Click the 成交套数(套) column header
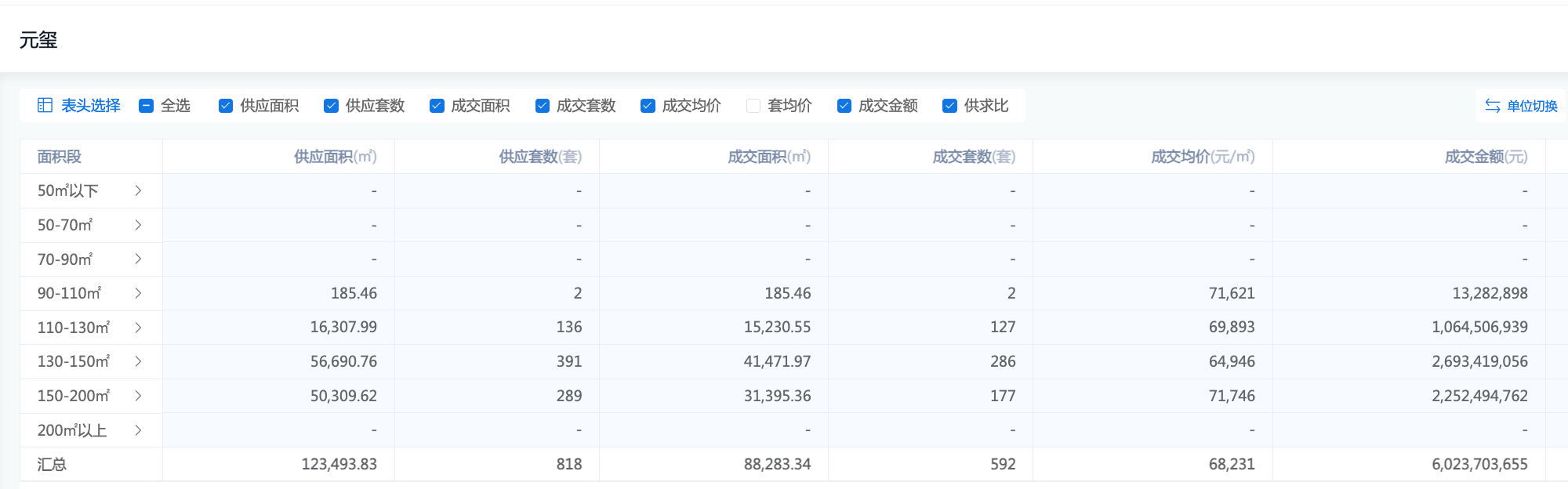 pyautogui.click(x=973, y=157)
